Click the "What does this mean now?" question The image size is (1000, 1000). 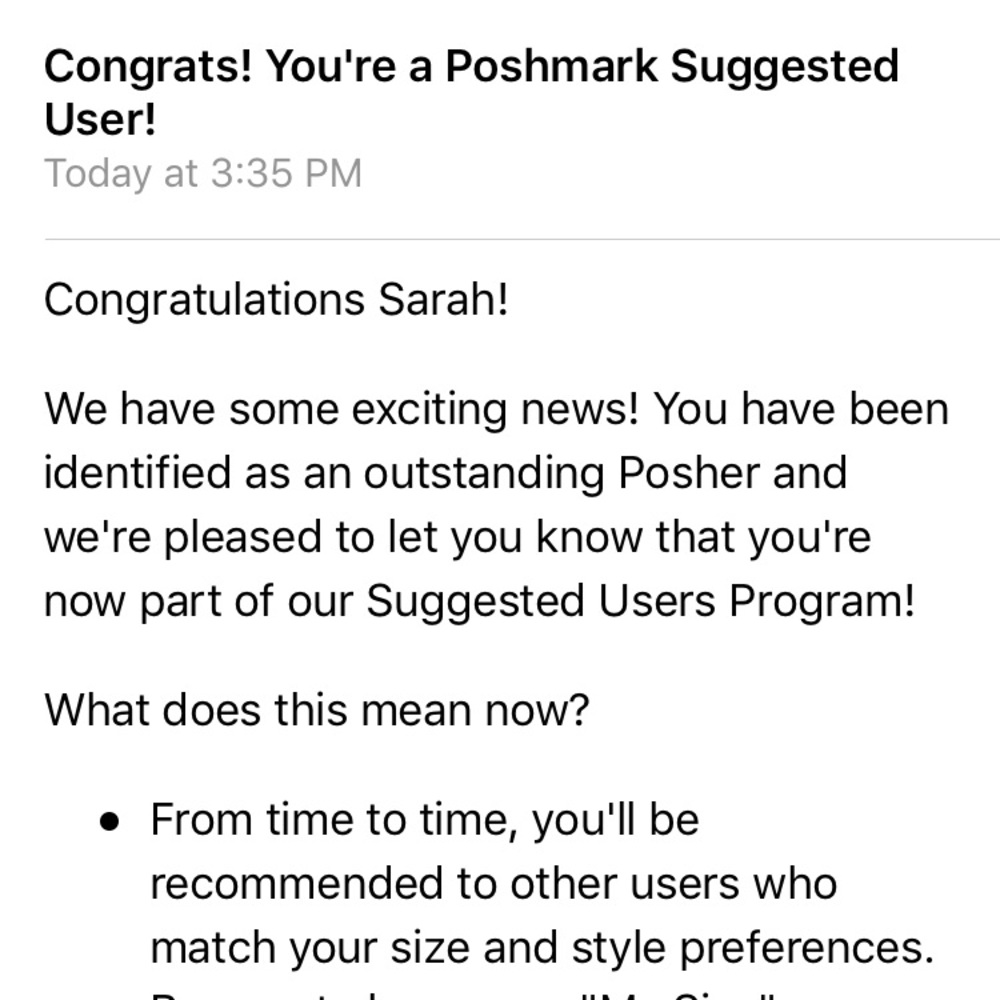(316, 710)
